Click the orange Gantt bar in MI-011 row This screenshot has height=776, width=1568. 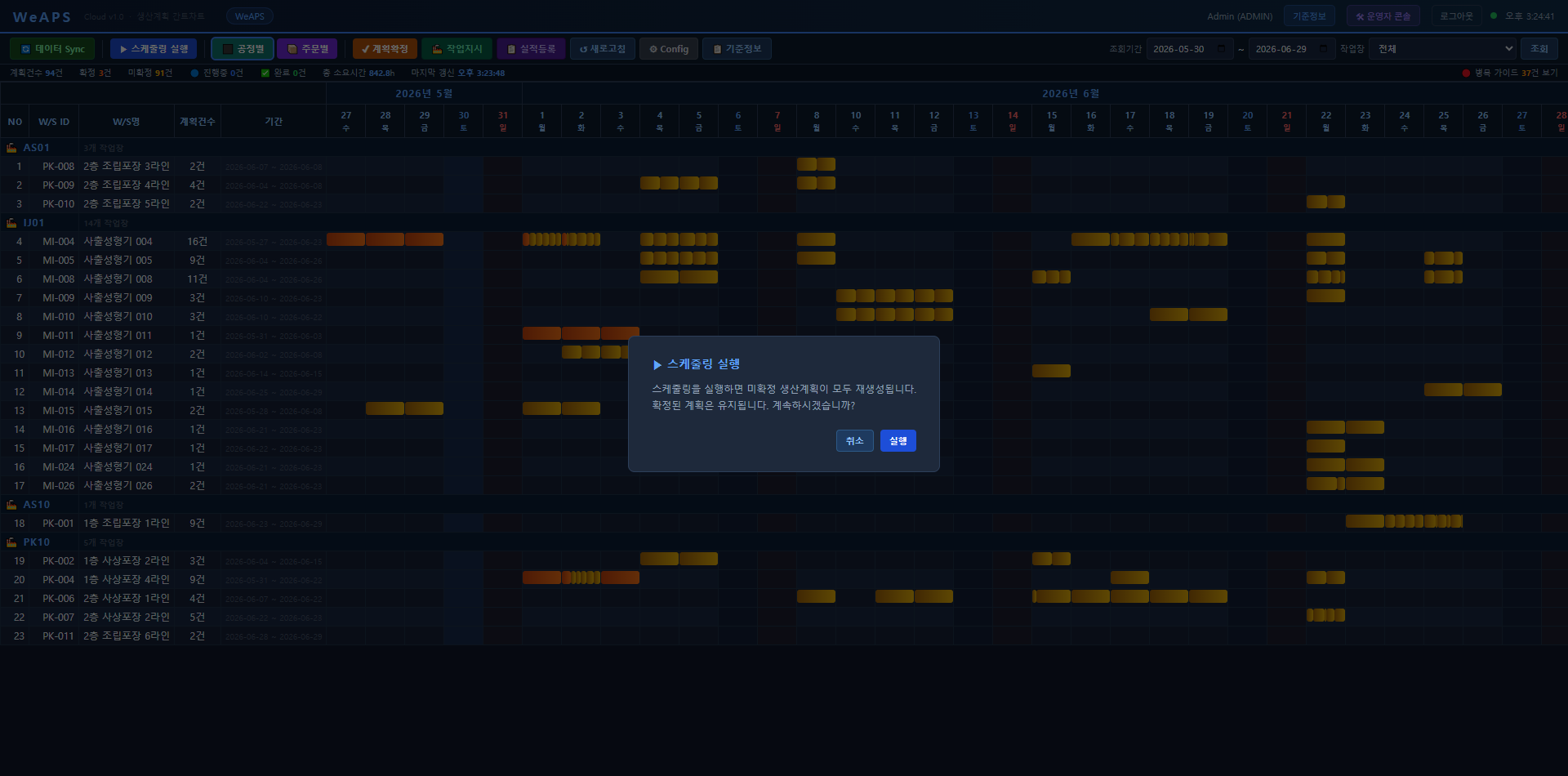pyautogui.click(x=581, y=333)
